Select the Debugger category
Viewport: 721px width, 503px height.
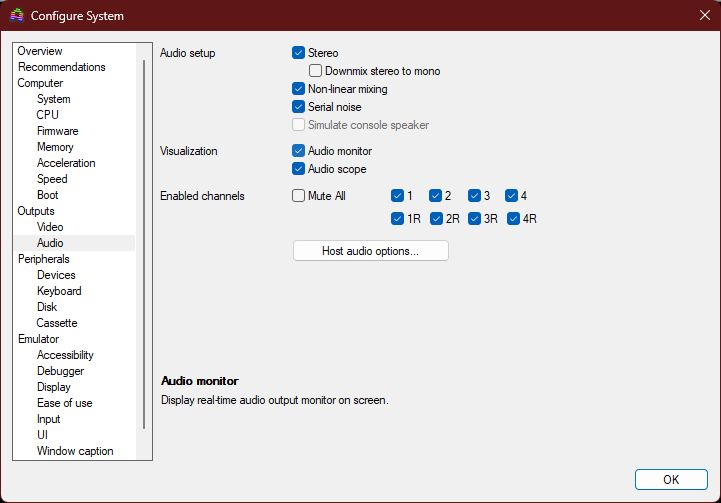60,371
